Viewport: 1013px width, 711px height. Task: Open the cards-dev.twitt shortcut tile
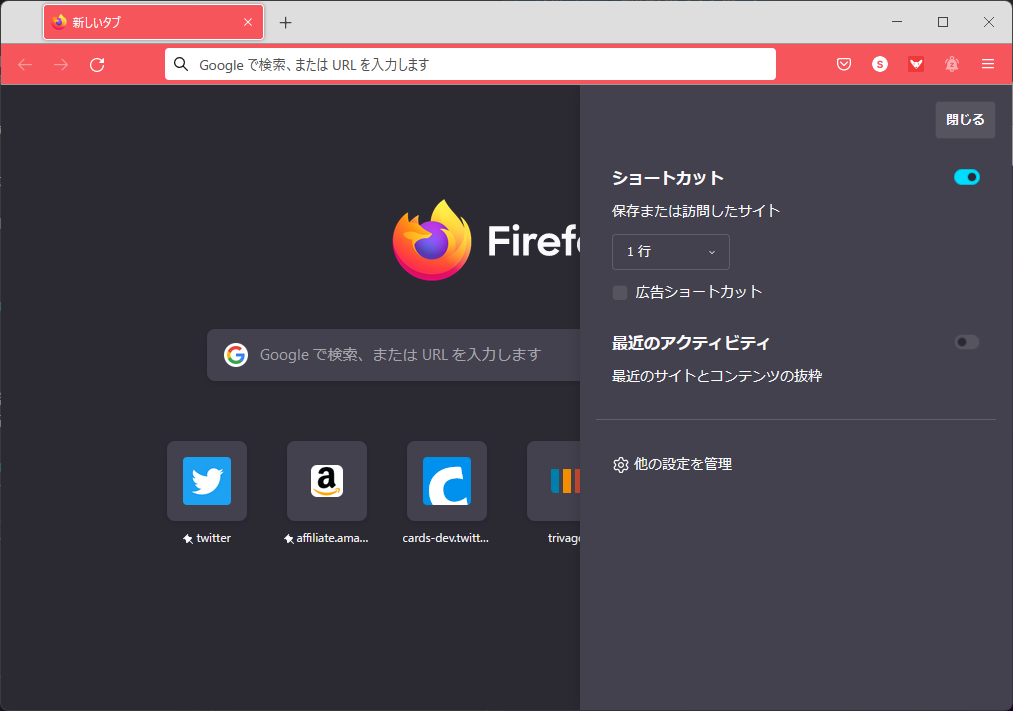click(x=447, y=481)
